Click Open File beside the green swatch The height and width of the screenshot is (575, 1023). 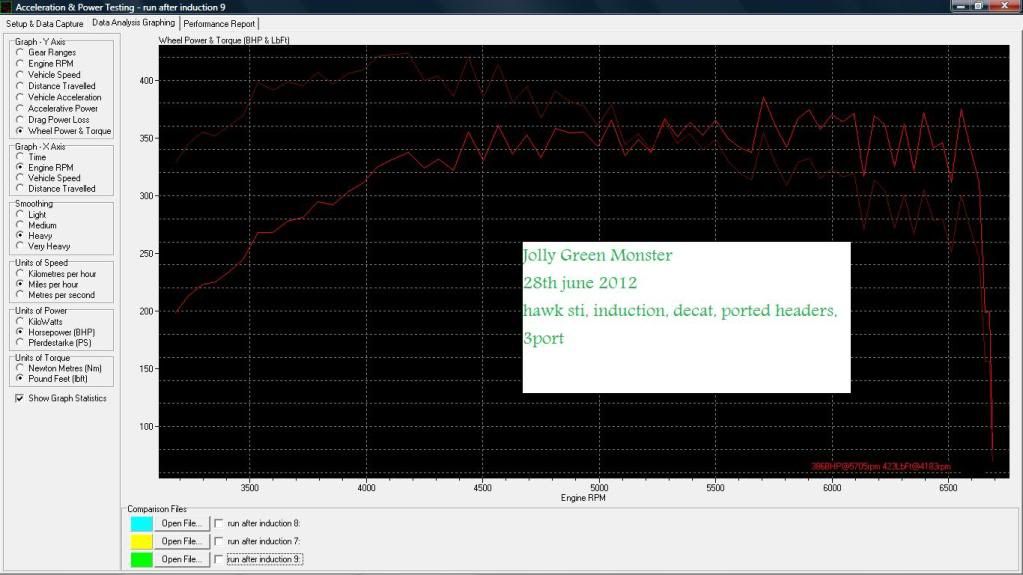click(x=182, y=559)
